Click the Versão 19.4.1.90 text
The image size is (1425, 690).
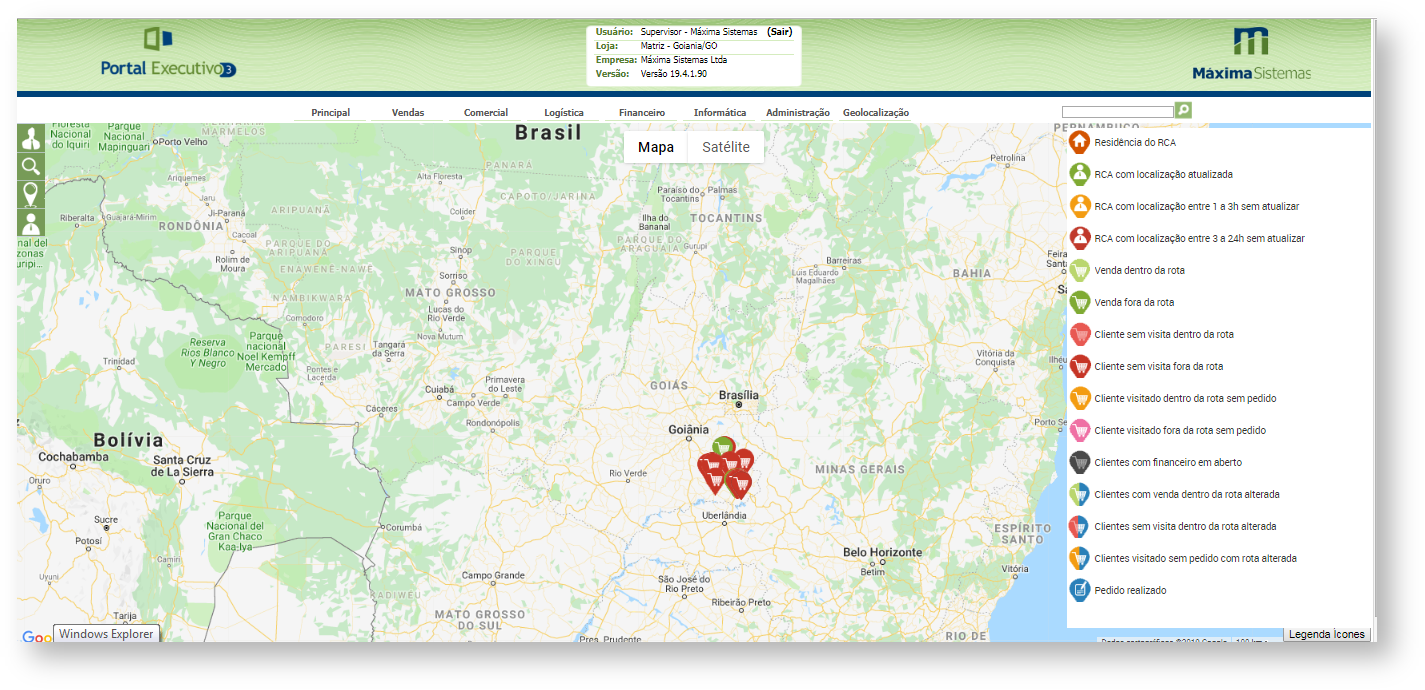point(674,74)
